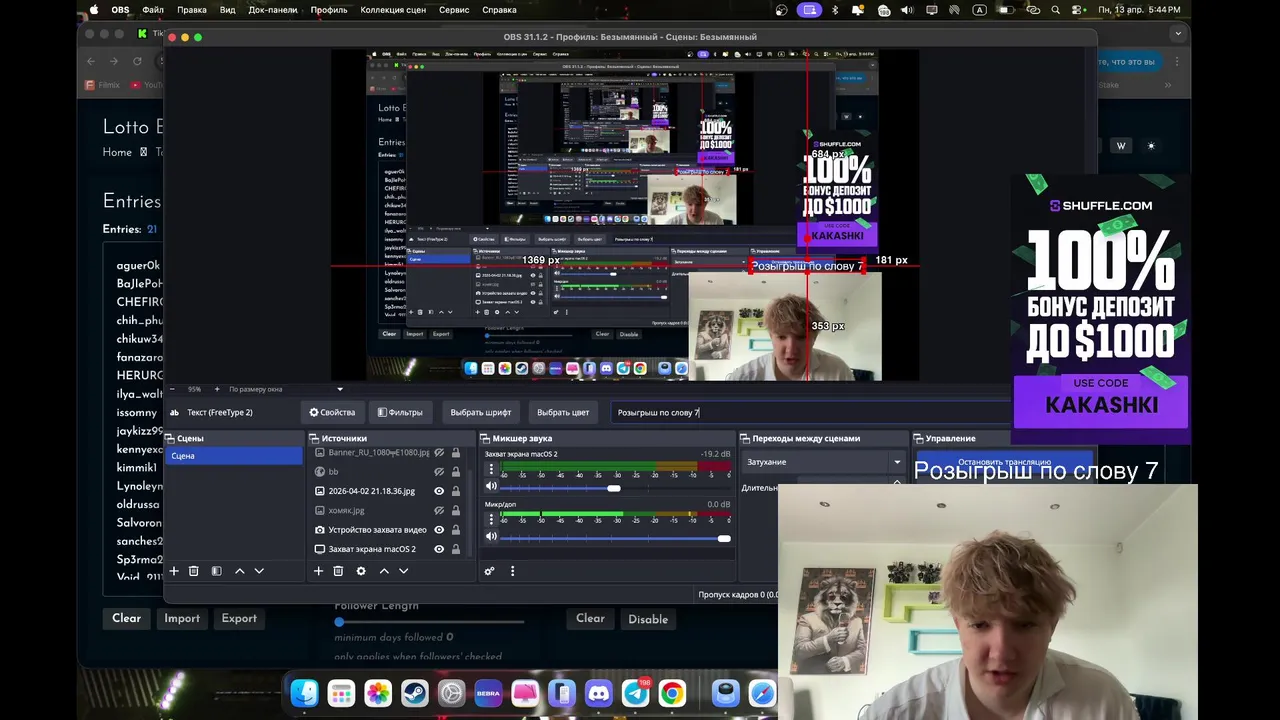Viewport: 1280px width, 720px height.
Task: Open the Справка menu
Action: [x=500, y=10]
